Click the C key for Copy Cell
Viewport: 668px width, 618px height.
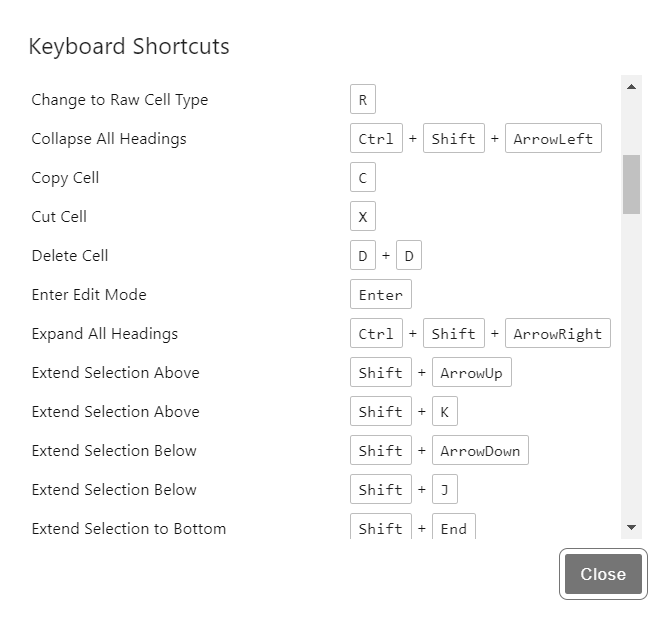pyautogui.click(x=362, y=178)
